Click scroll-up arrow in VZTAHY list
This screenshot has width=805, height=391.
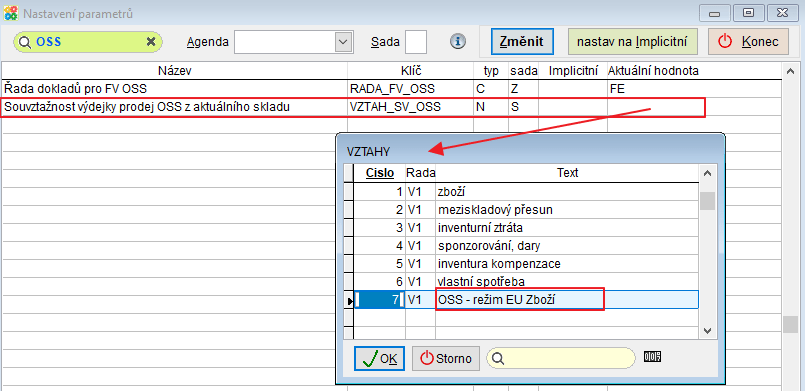(x=707, y=174)
